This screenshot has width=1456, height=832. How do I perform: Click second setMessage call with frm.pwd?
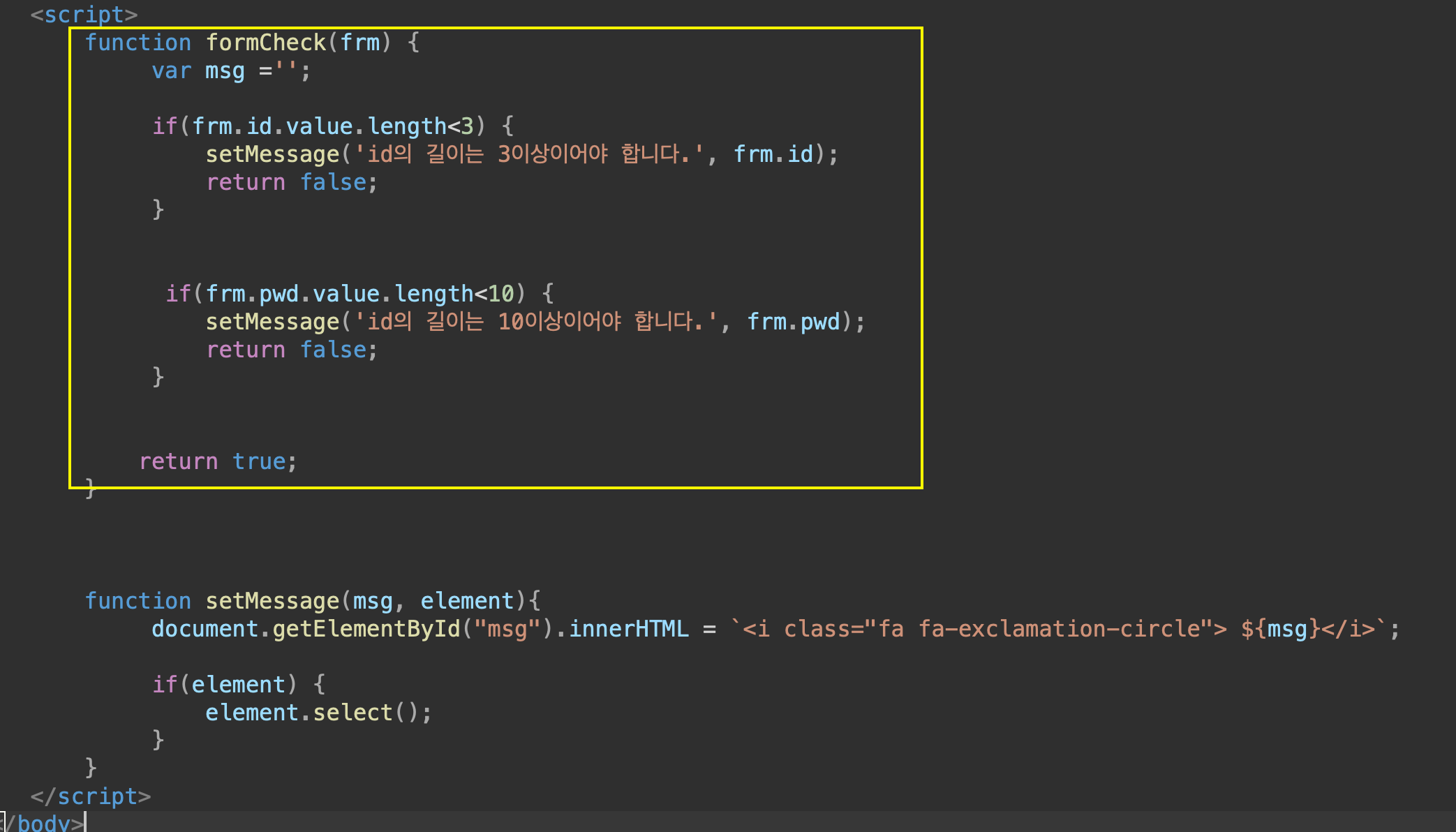pos(272,322)
